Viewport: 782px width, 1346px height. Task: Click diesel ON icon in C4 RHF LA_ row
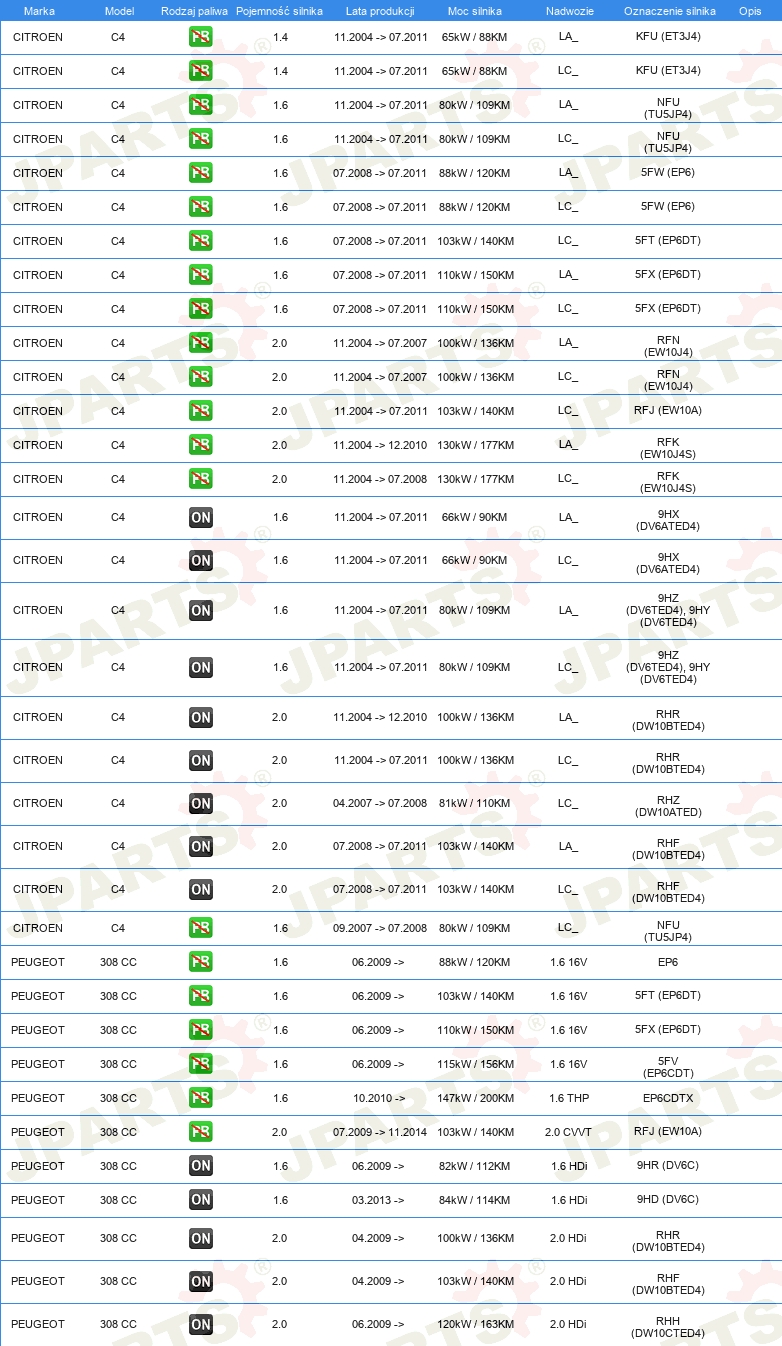tap(200, 847)
